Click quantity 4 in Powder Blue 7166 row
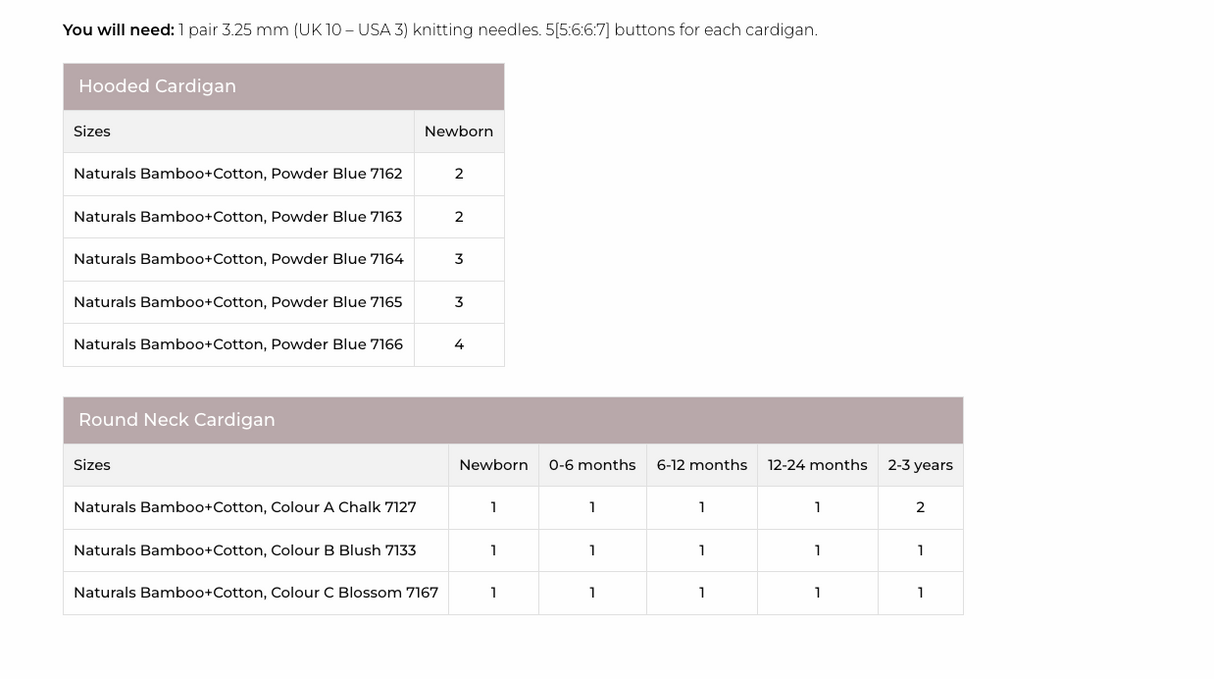1214x679 pixels. click(x=459, y=344)
